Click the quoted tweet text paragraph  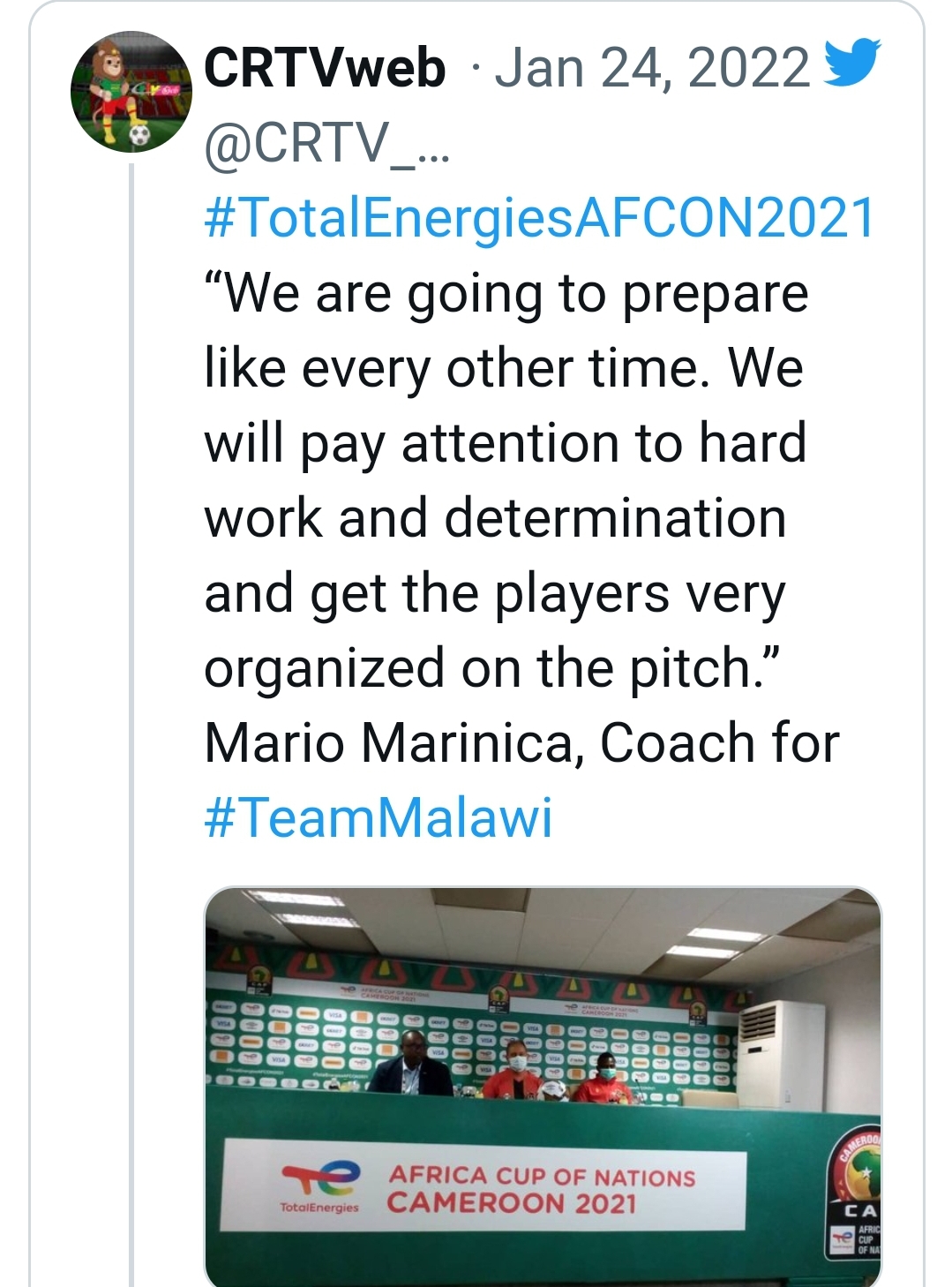pyautogui.click(x=505, y=480)
